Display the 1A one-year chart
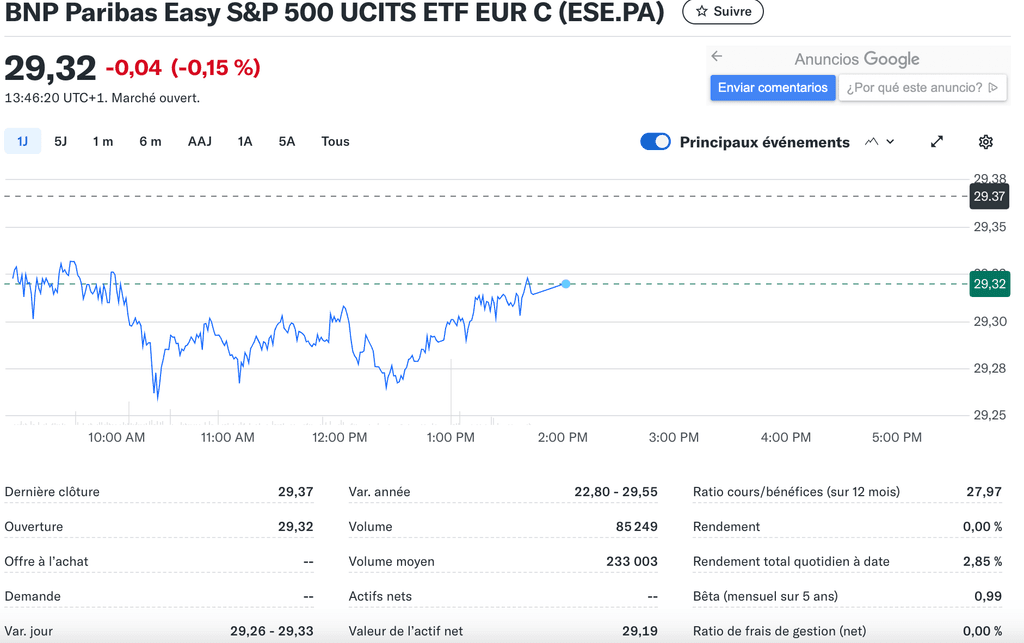The height and width of the screenshot is (643, 1024). (x=244, y=141)
